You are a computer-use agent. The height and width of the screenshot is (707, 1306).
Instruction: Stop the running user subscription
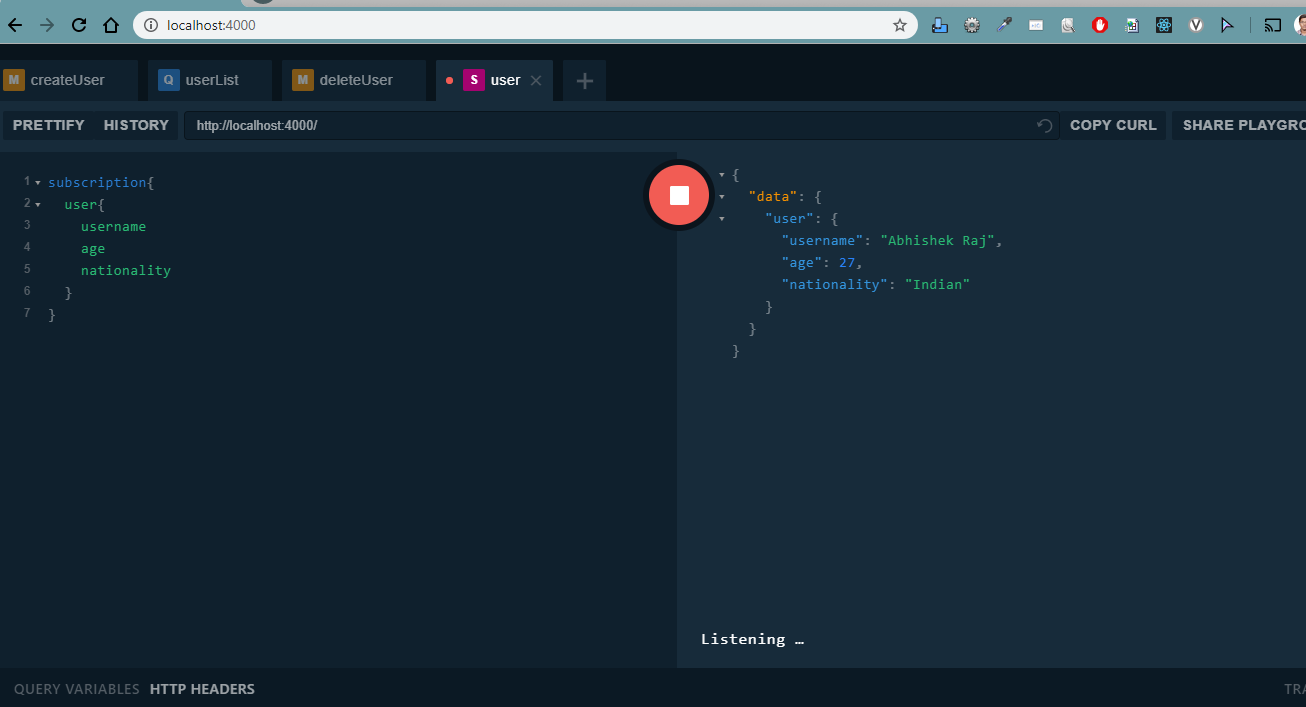point(678,195)
